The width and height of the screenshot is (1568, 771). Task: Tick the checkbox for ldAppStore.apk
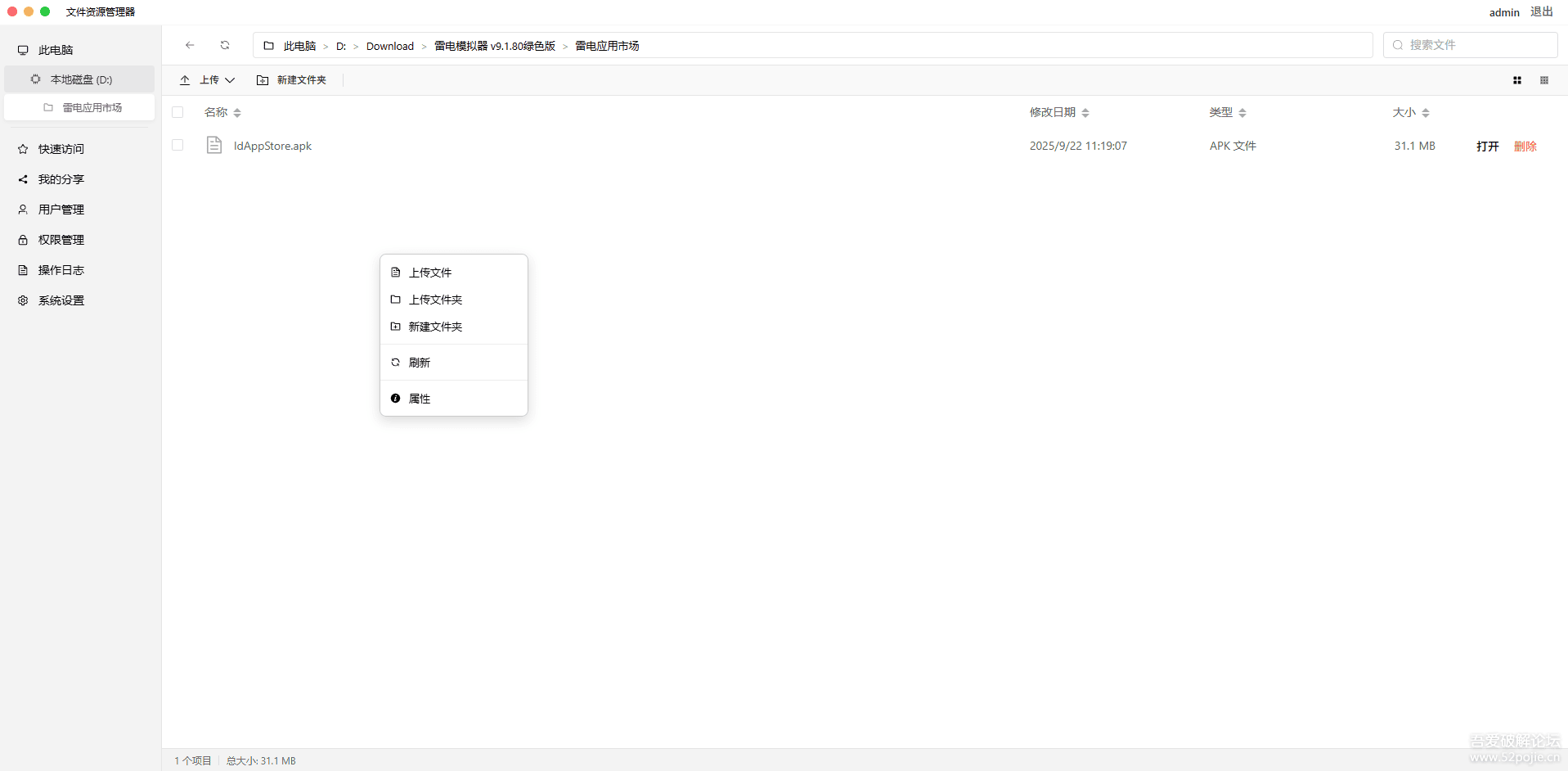[177, 146]
